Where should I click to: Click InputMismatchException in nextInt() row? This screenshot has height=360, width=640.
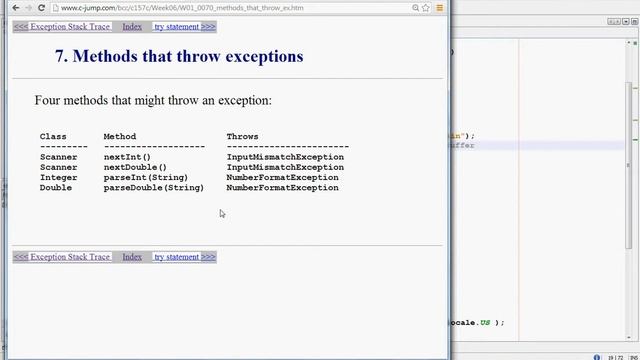(x=285, y=157)
